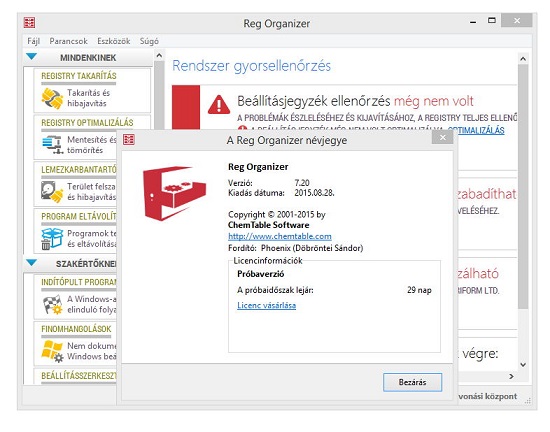
Task: Click the sidebar scroll up arrow
Action: (159, 55)
